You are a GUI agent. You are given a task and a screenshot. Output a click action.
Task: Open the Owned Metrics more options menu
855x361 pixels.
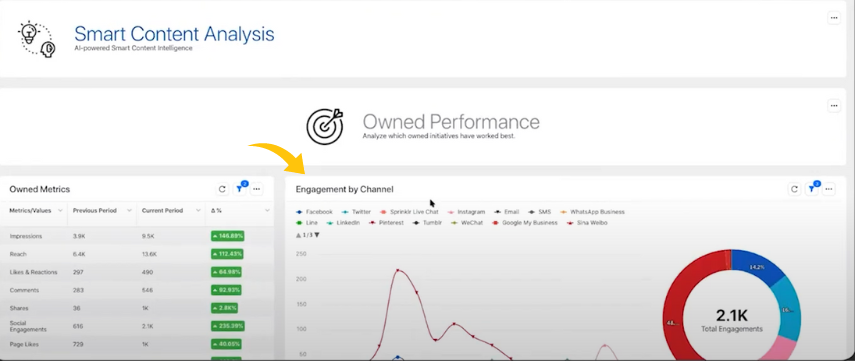256,189
